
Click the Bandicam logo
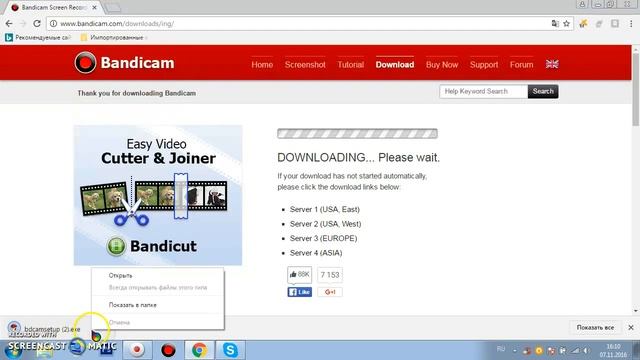[x=124, y=62]
